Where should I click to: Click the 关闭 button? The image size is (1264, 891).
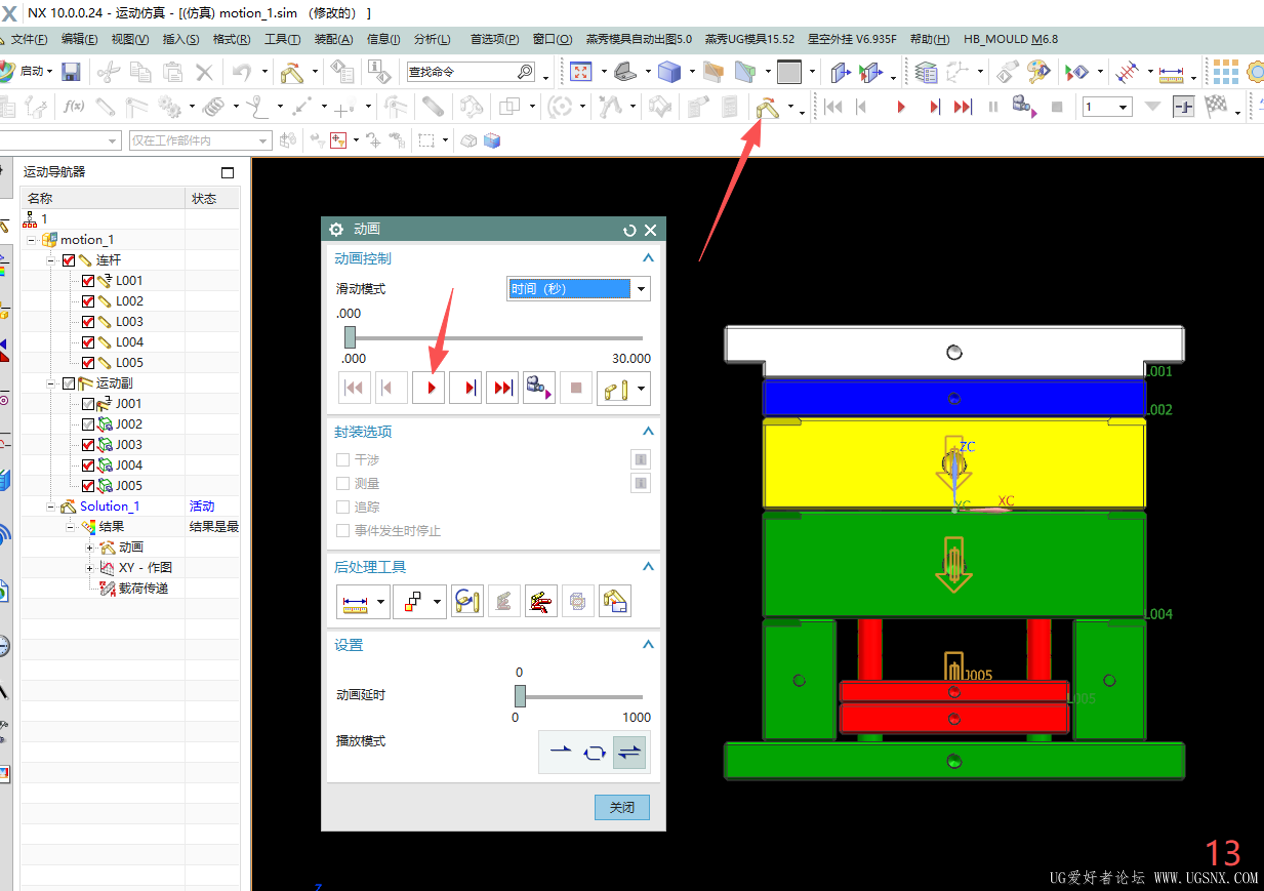622,807
